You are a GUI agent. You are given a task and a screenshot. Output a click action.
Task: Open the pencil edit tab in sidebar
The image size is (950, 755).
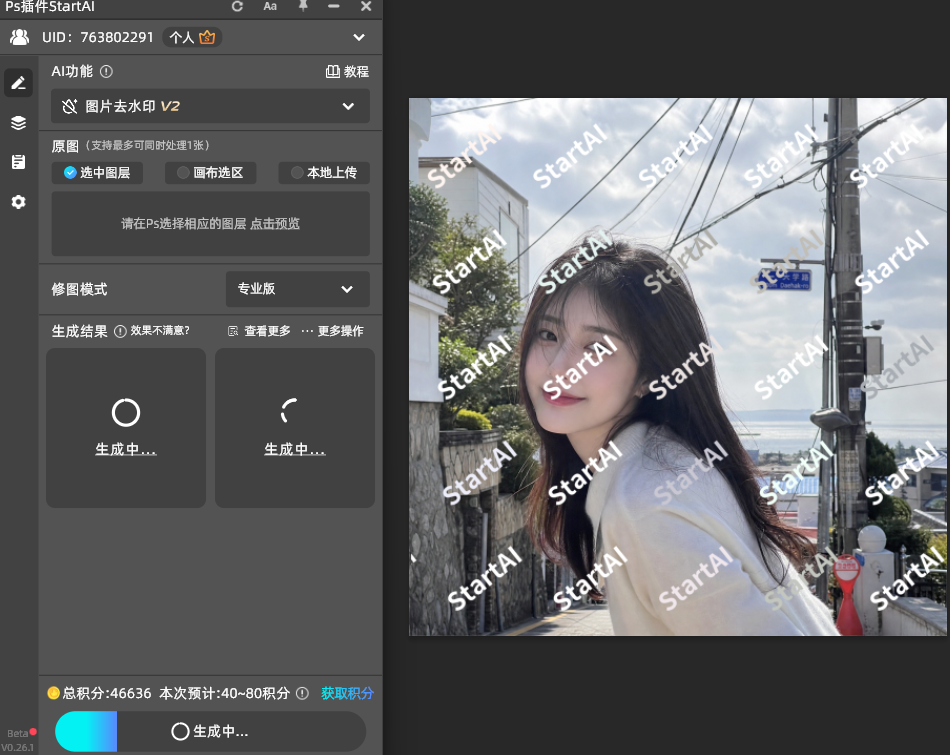(18, 82)
